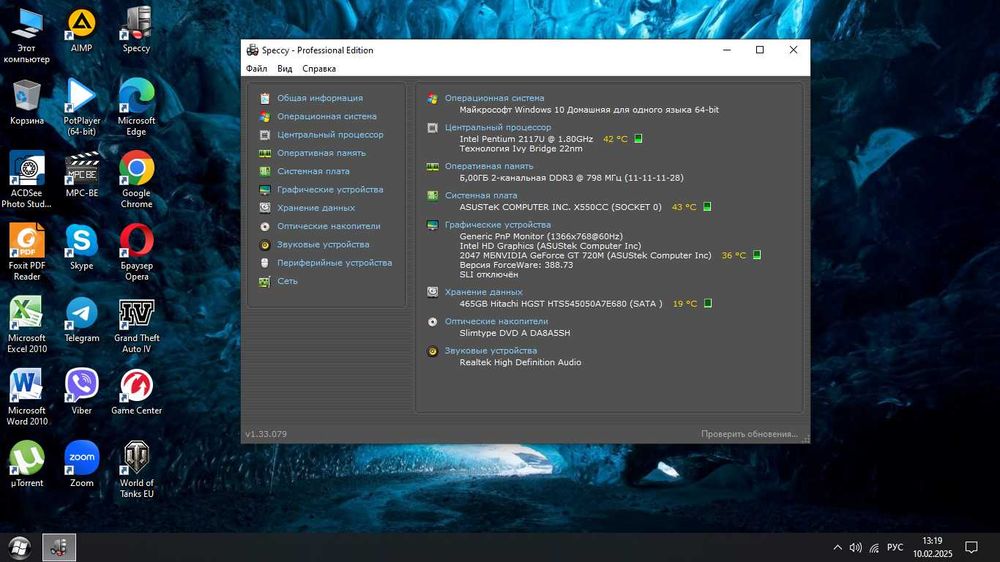Click the Системная плата heading in summary
Image resolution: width=1000 pixels, height=562 pixels.
coord(481,195)
